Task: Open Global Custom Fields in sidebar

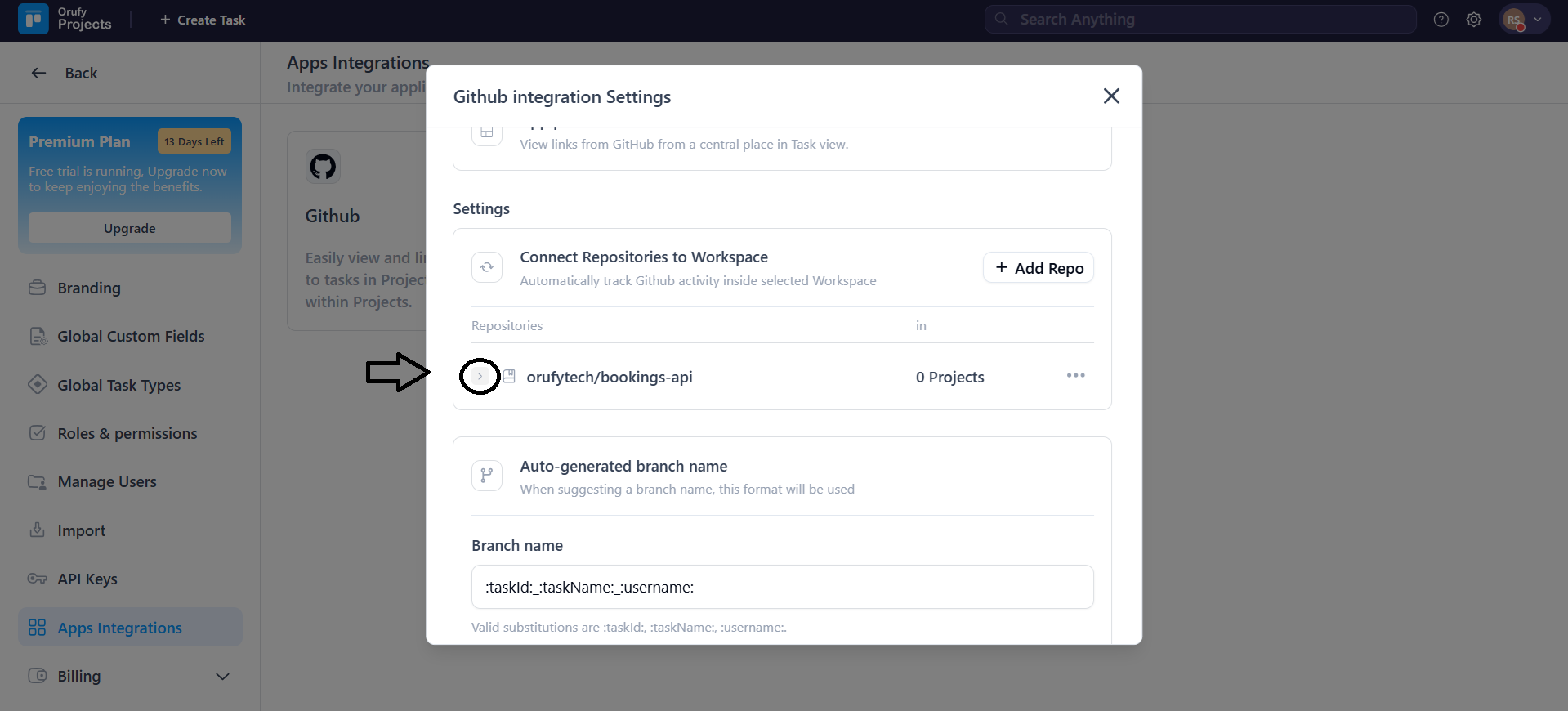Action: point(131,337)
